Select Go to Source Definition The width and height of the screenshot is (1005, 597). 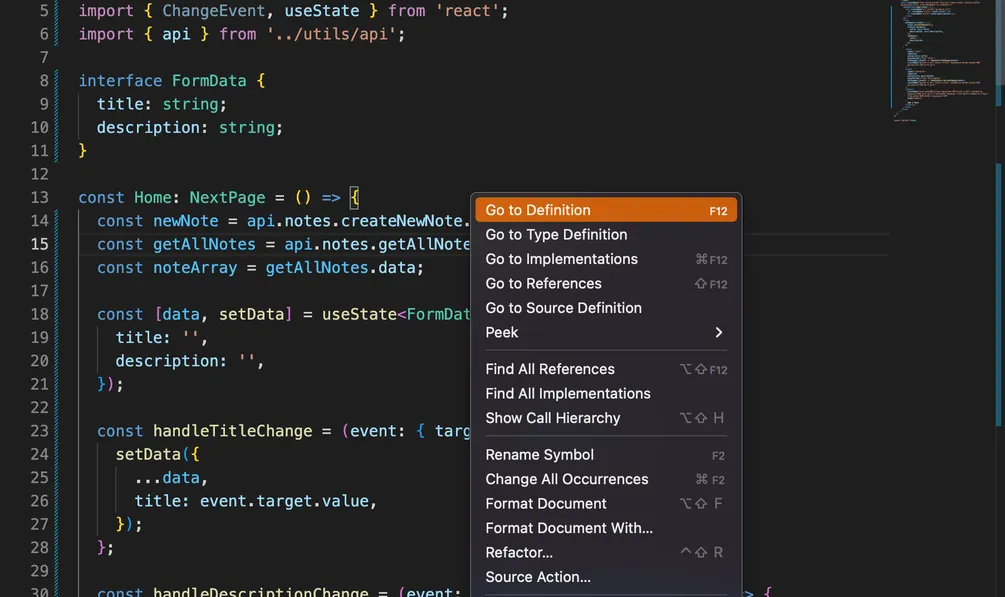(606, 308)
